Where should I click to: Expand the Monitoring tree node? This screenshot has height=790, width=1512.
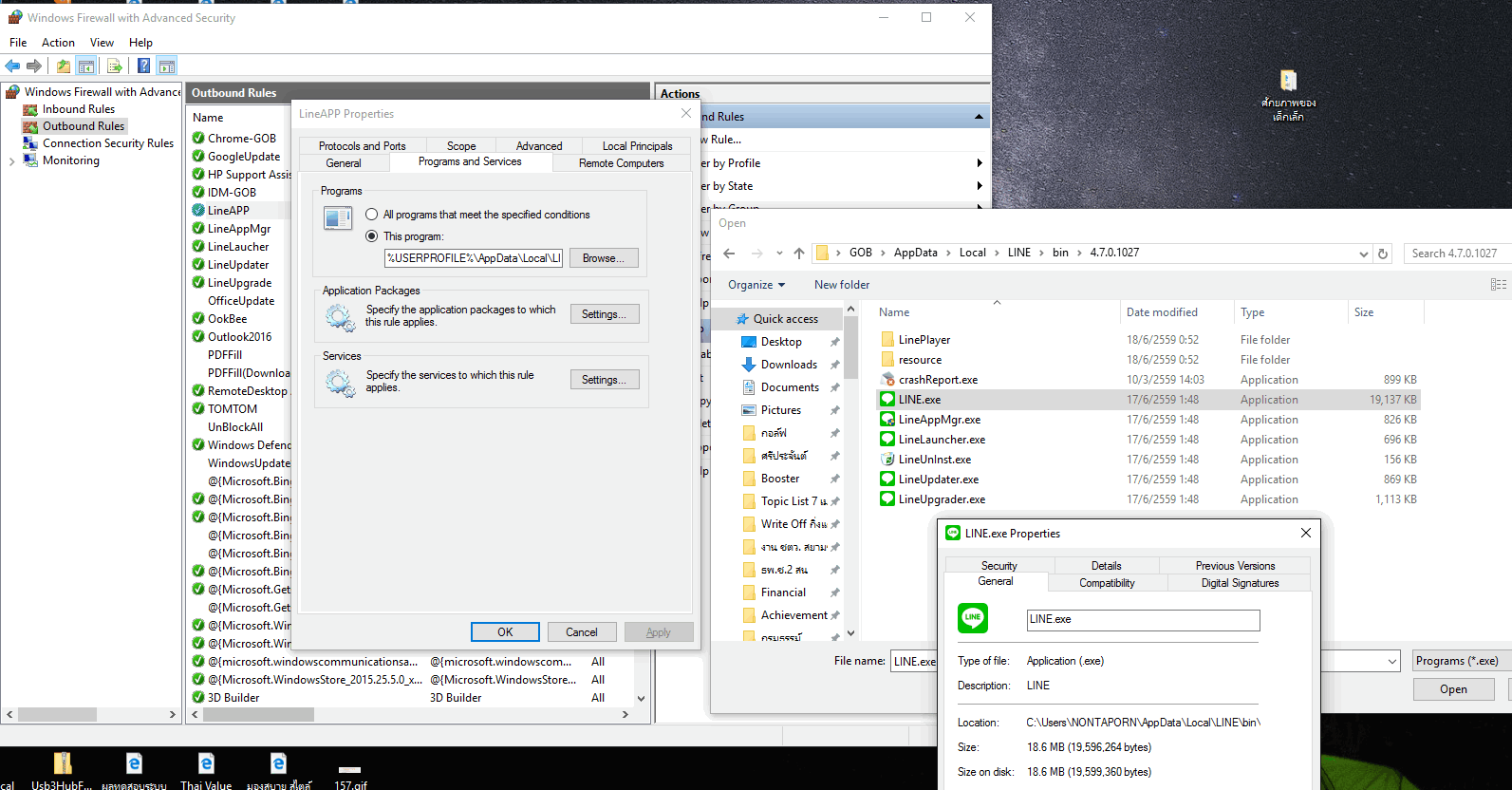pyautogui.click(x=11, y=161)
